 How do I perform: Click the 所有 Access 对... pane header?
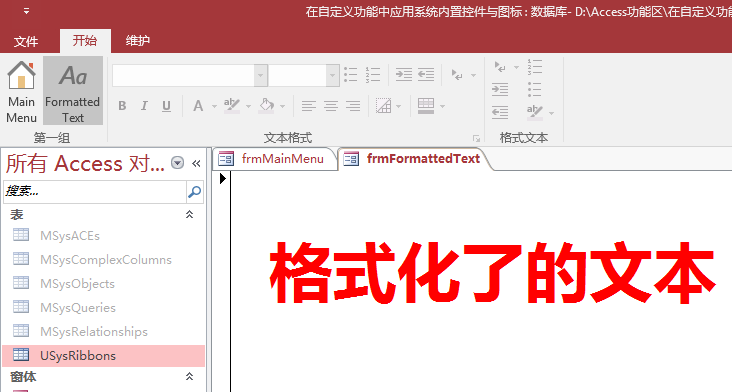[x=85, y=163]
